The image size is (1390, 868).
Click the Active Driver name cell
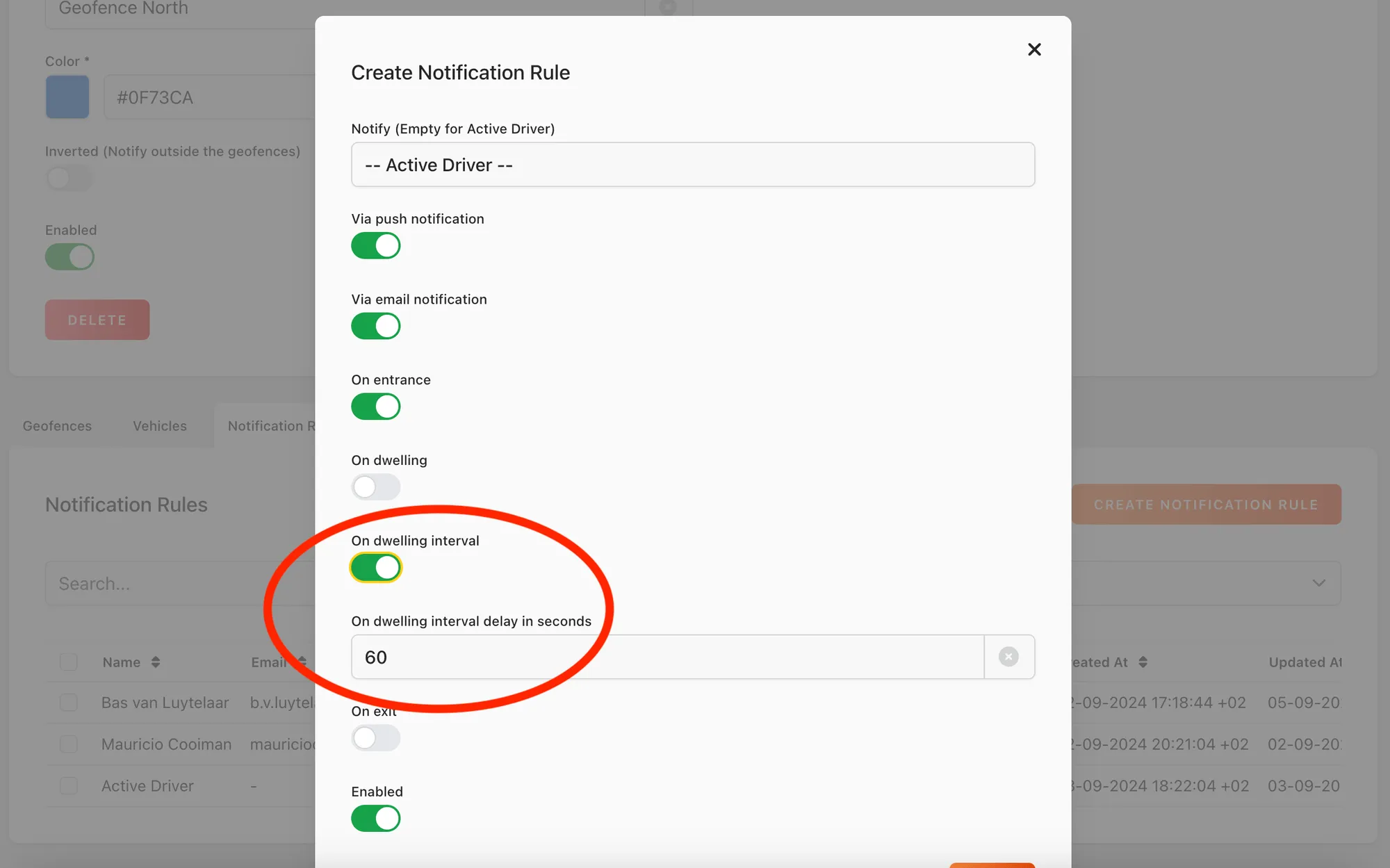click(147, 786)
